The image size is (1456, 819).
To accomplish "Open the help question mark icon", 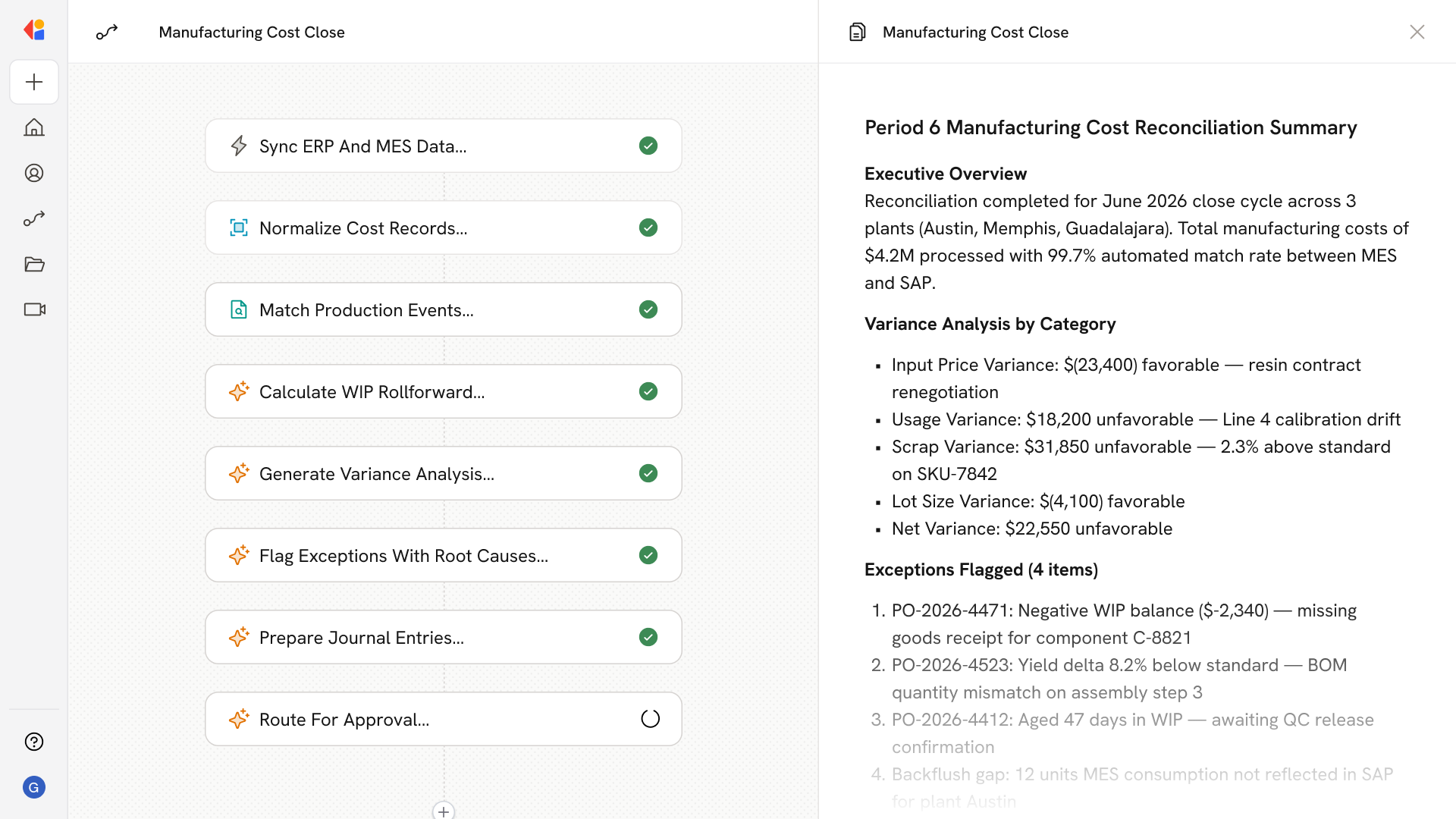I will (x=34, y=742).
